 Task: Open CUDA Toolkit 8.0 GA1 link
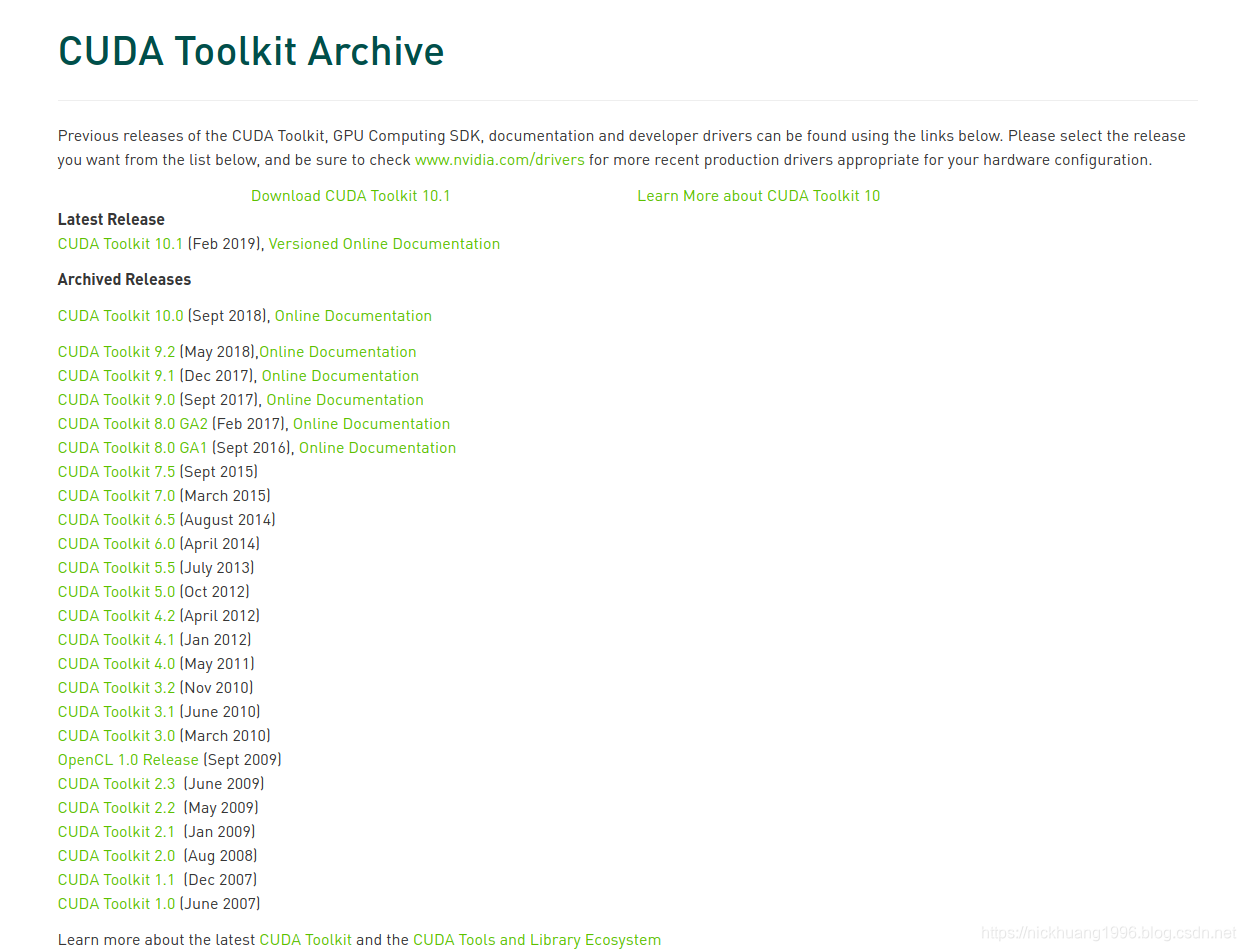(x=133, y=448)
